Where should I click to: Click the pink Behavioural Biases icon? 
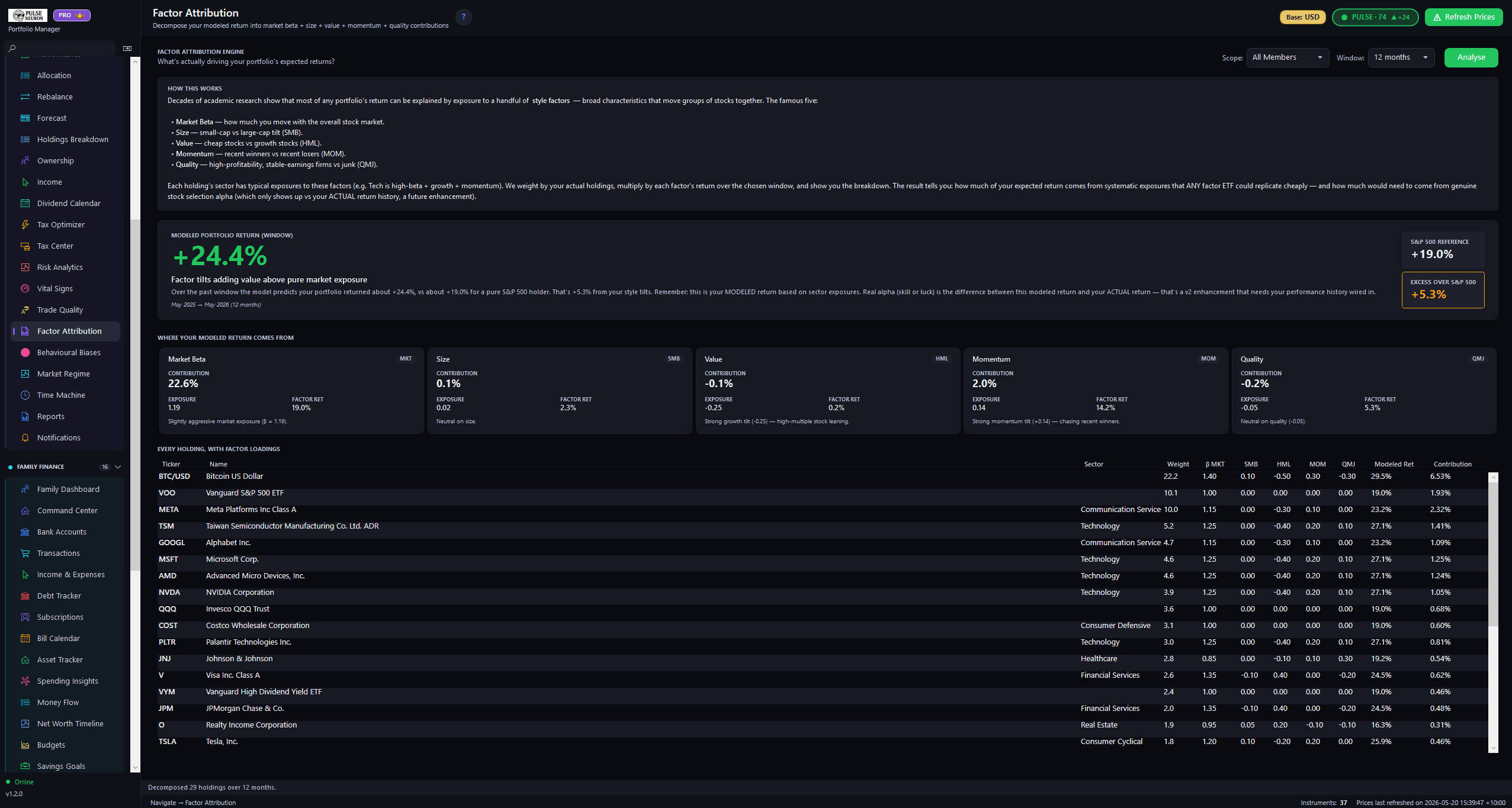point(25,352)
